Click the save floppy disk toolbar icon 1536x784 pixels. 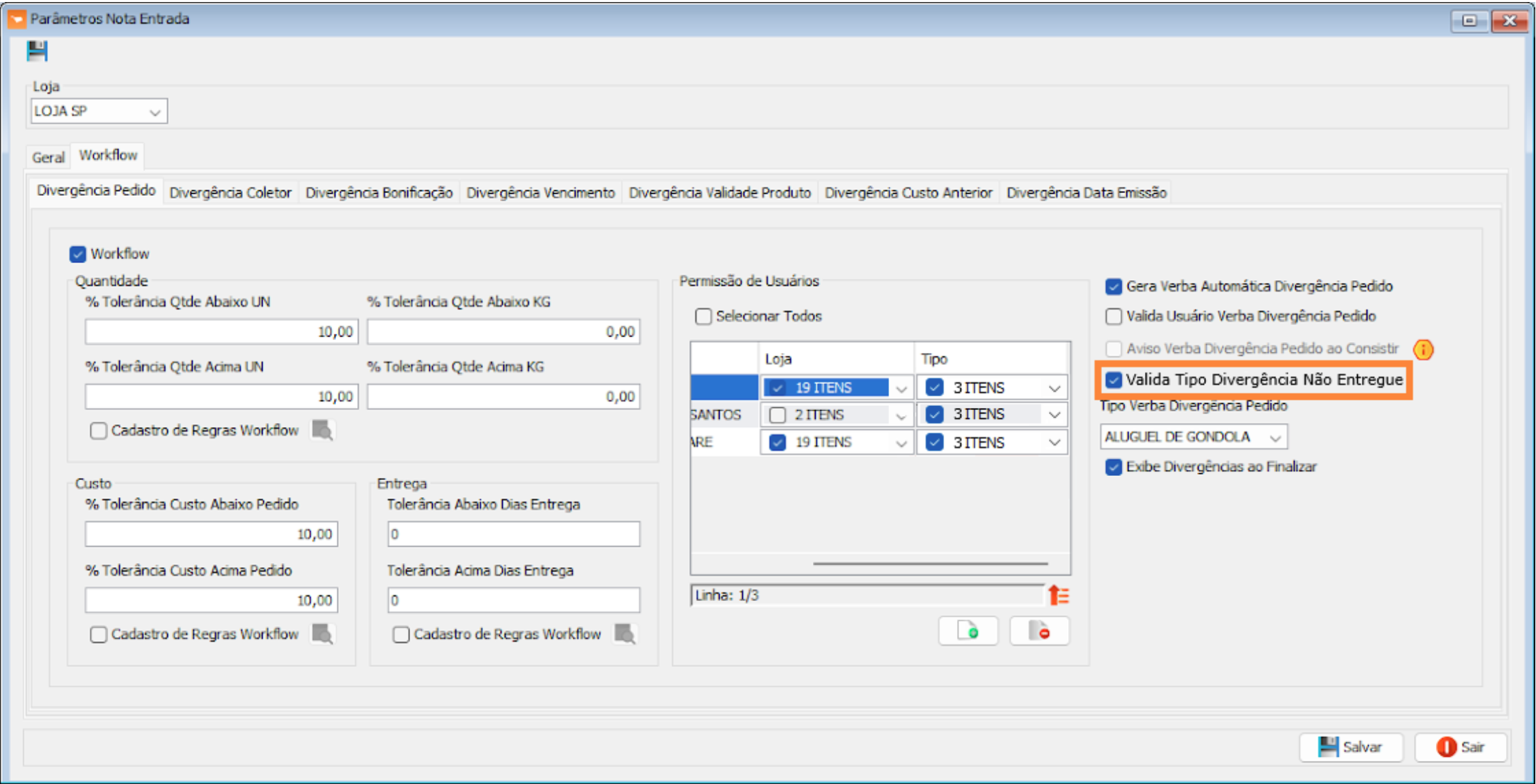[x=37, y=51]
